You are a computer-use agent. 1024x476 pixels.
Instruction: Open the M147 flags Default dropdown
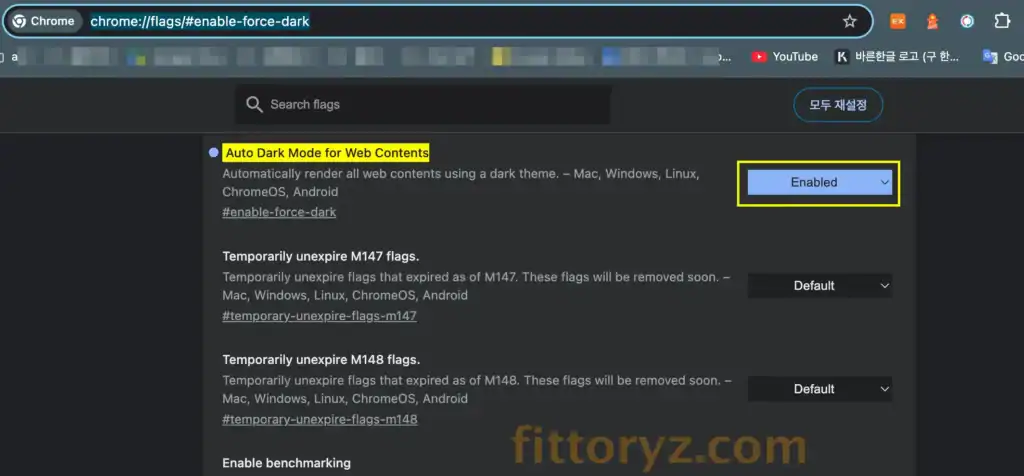point(819,286)
